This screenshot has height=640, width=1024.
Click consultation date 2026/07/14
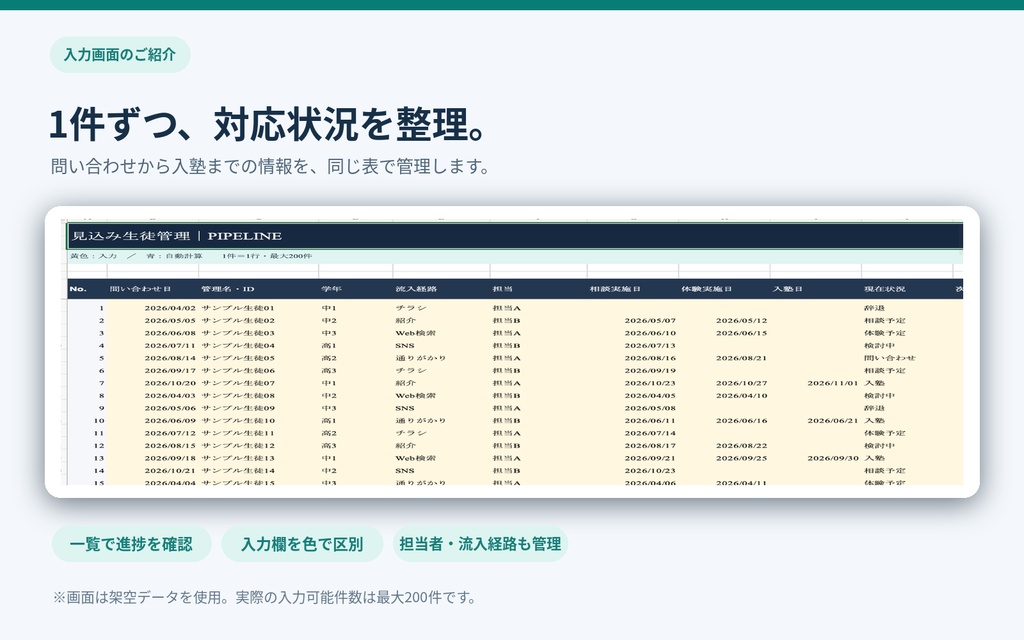(x=650, y=433)
